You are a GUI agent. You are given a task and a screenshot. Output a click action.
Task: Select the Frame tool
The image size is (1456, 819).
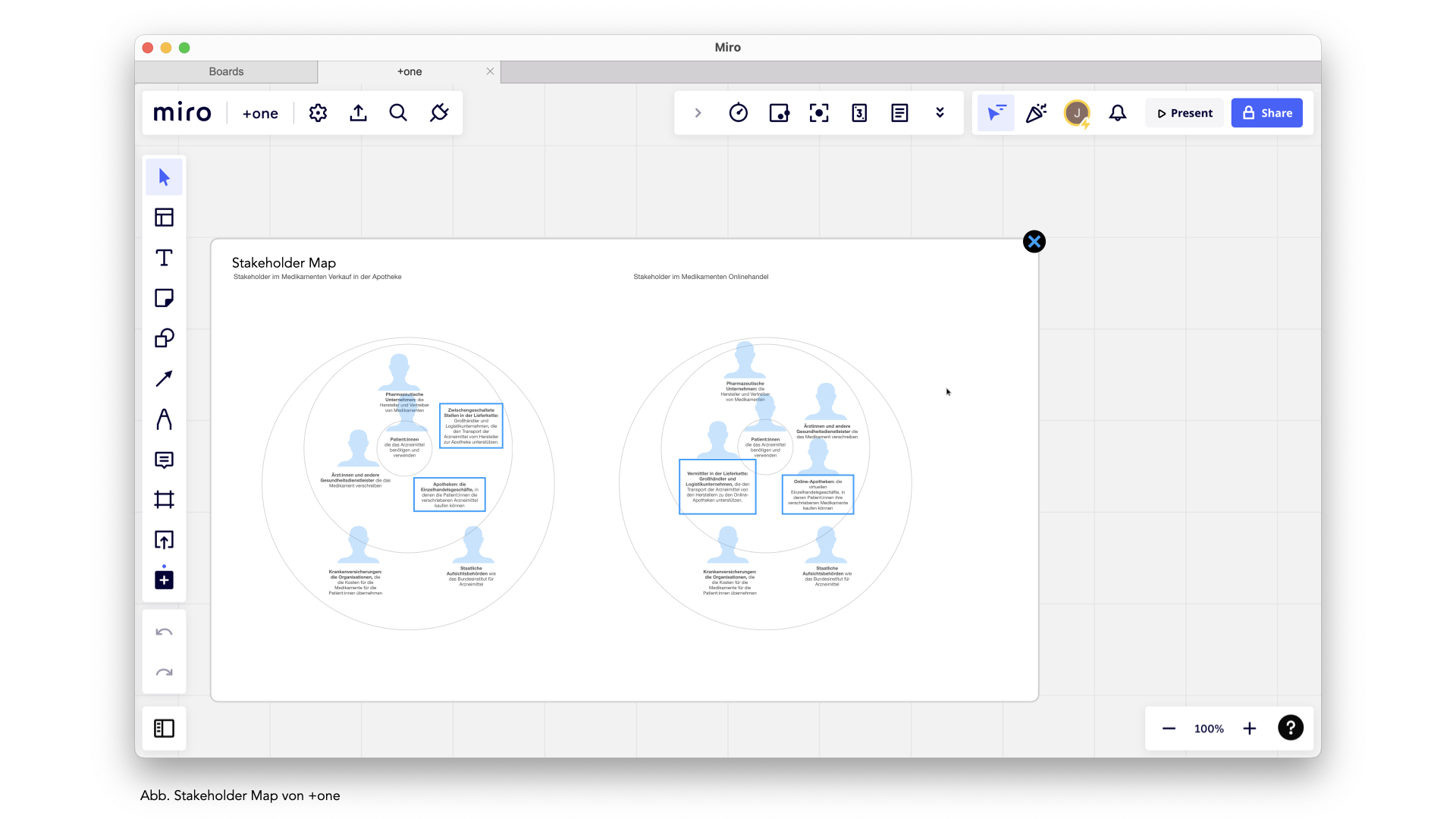(x=164, y=500)
